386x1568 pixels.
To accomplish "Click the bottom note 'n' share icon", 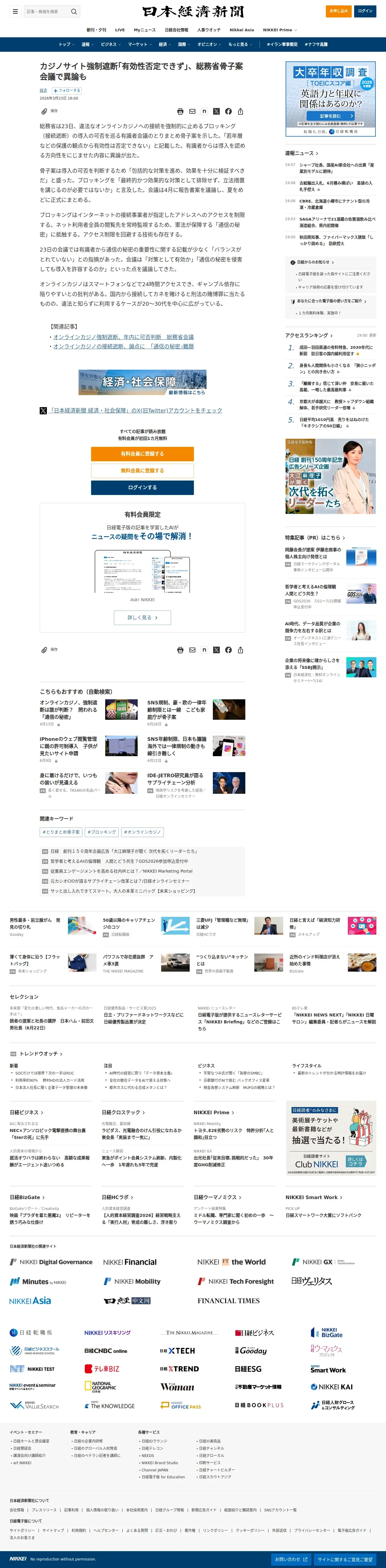I will pyautogui.click(x=204, y=650).
